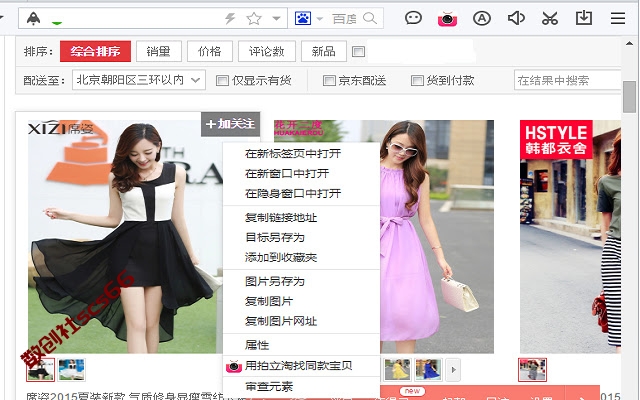Click the lightning bolt icon in address bar

(230, 18)
